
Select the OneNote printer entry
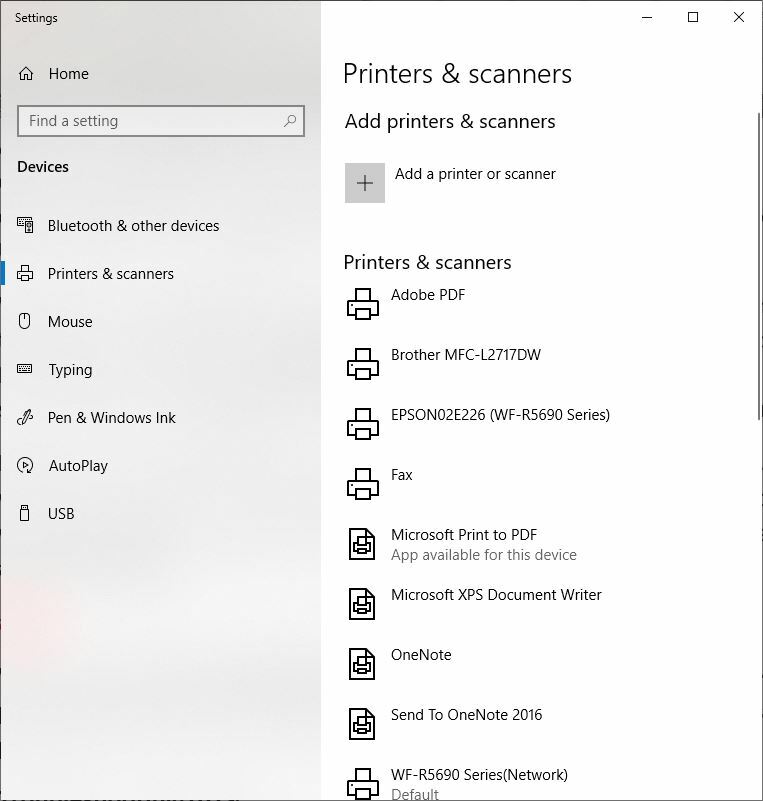pos(421,654)
